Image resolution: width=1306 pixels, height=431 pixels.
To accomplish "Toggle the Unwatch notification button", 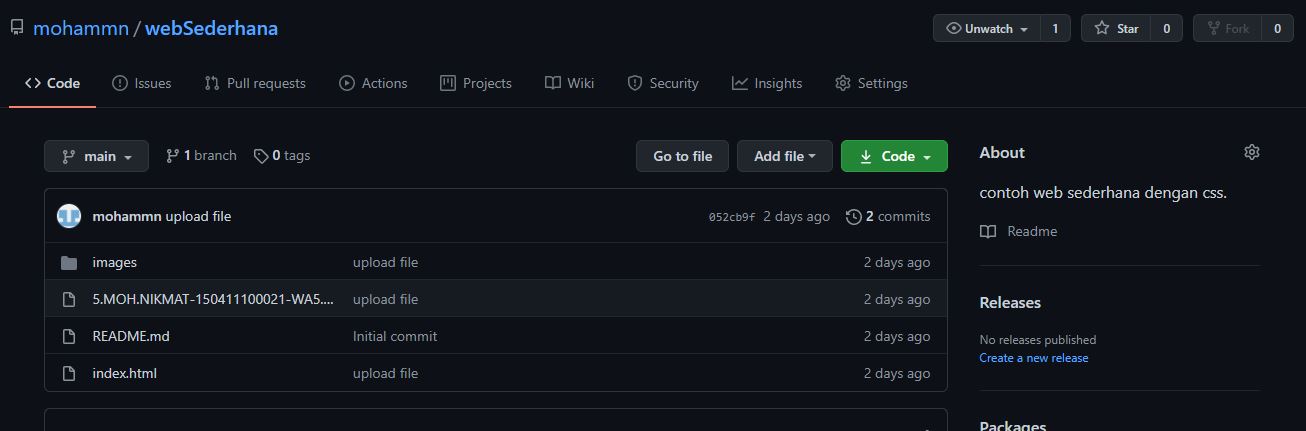I will pos(987,29).
